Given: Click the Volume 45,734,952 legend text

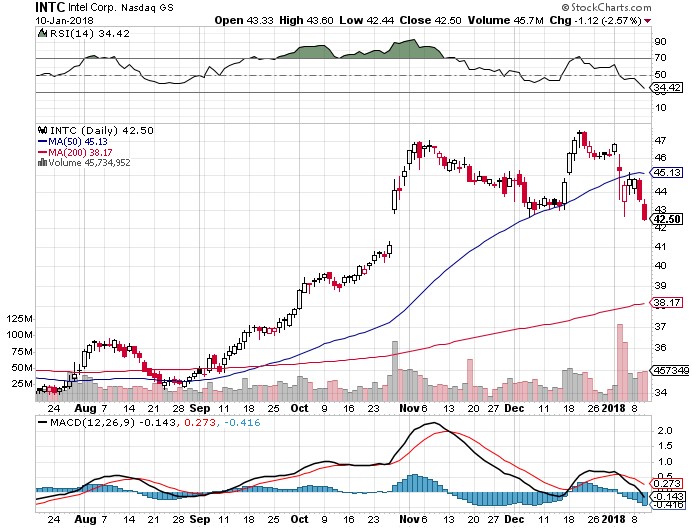Looking at the screenshot, I should pyautogui.click(x=90, y=163).
